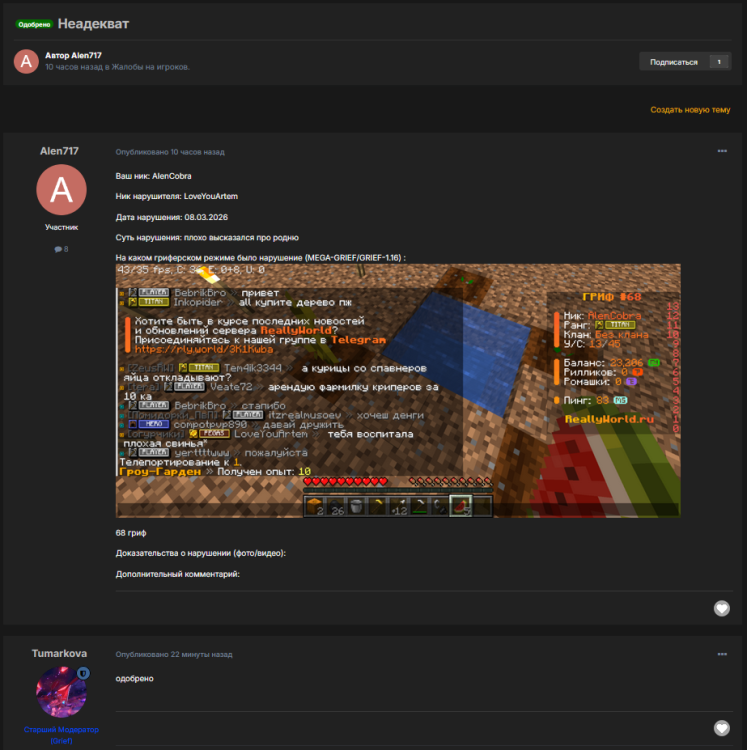Click Дополнительный комментарий line

click(x=177, y=574)
